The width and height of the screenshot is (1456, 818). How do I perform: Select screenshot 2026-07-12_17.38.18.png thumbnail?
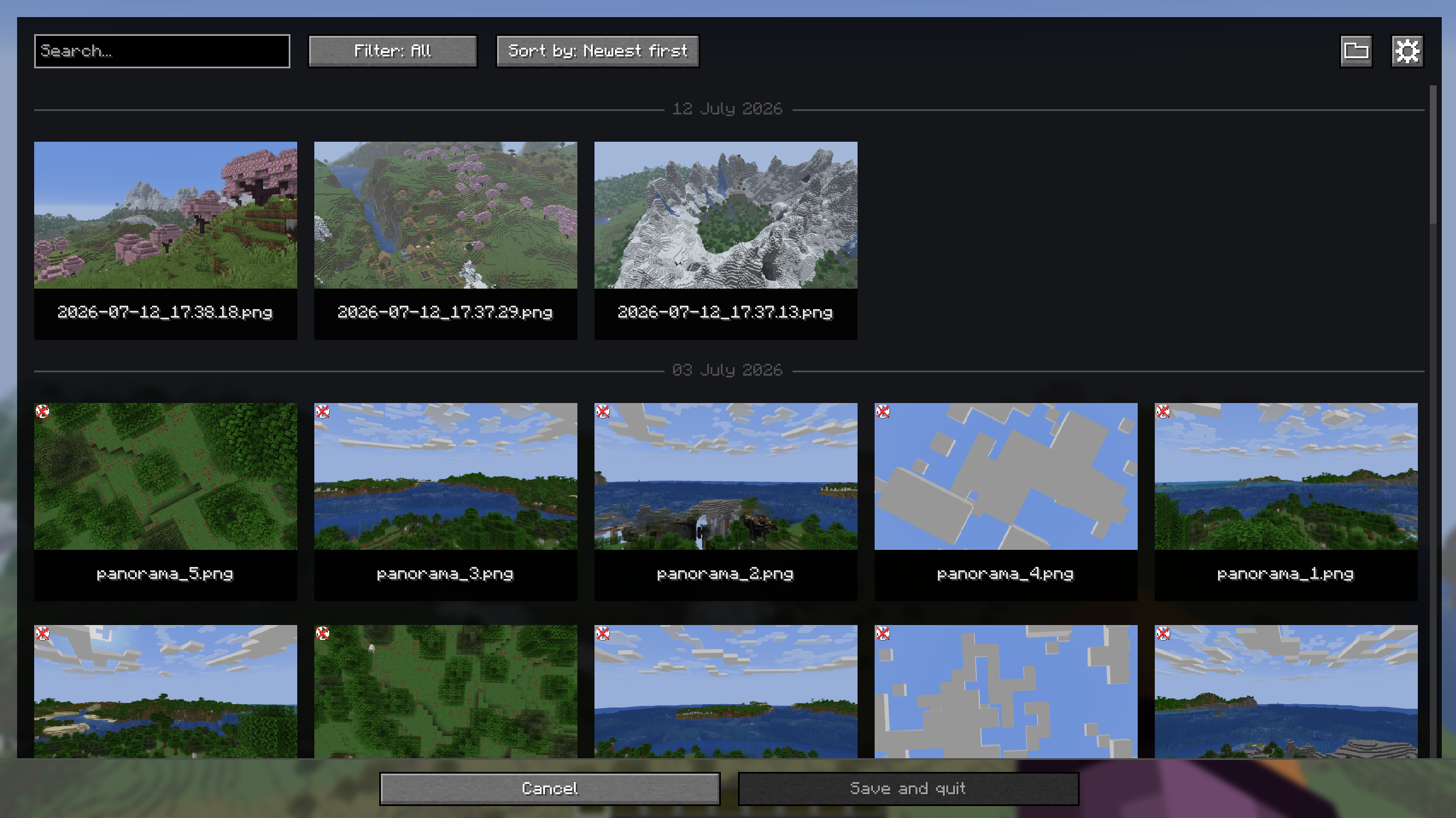point(165,215)
